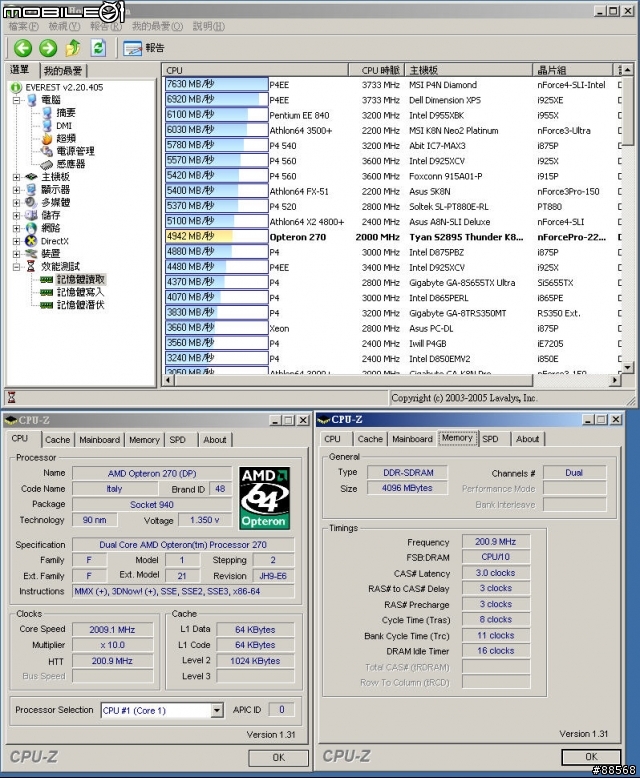This screenshot has height=778, width=640.
Task: Expand the 顯示器 tree node
Action: pyautogui.click(x=16, y=190)
